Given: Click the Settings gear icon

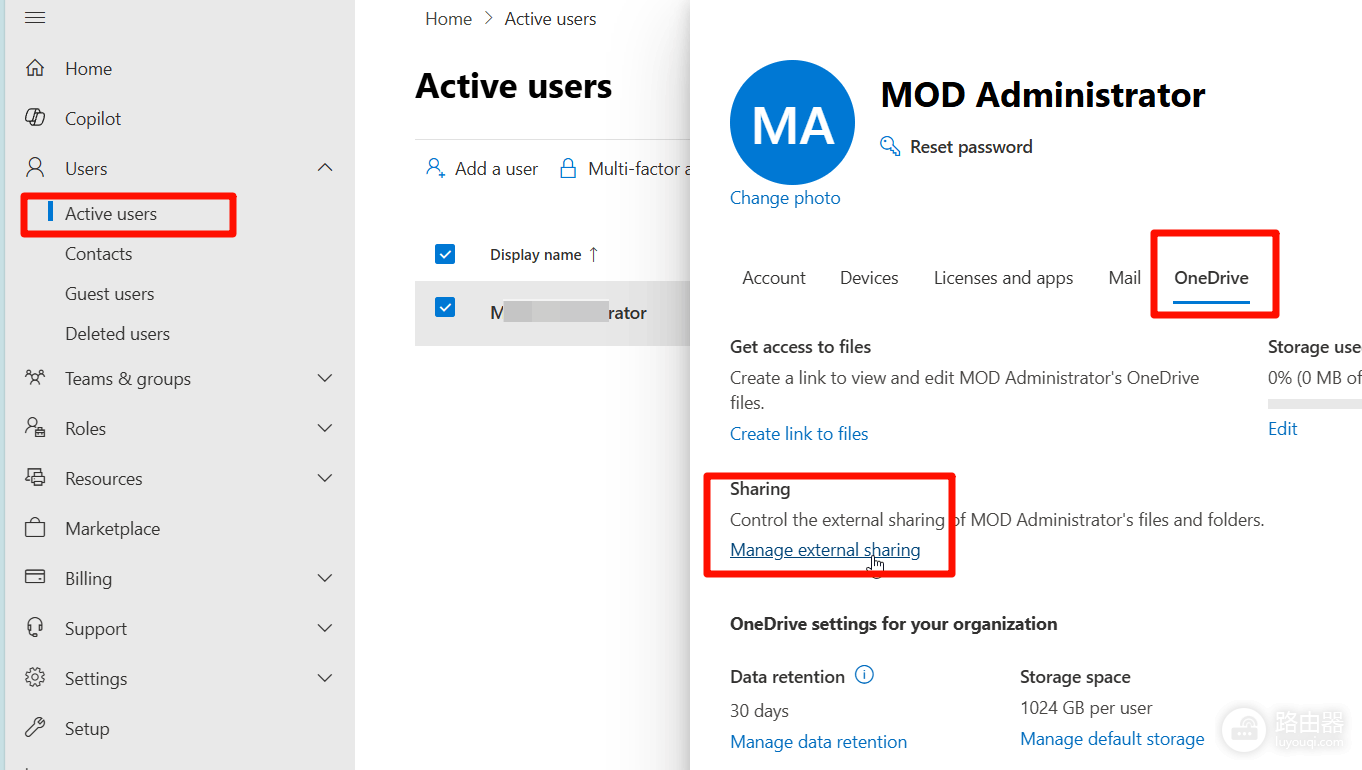Looking at the screenshot, I should pos(35,678).
